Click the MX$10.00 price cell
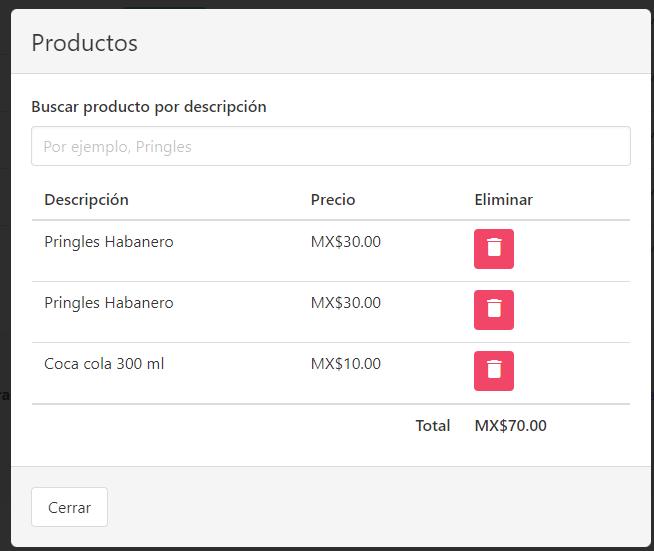Image resolution: width=654 pixels, height=551 pixels. (x=346, y=364)
